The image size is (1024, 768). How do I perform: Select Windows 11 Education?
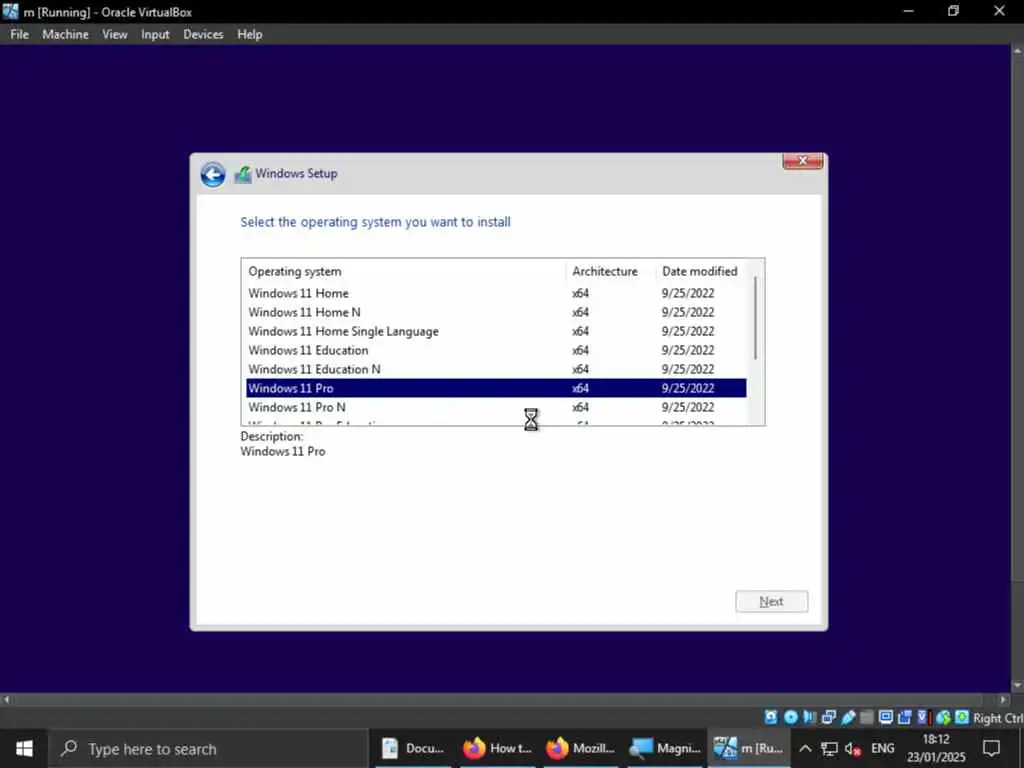[496, 350]
